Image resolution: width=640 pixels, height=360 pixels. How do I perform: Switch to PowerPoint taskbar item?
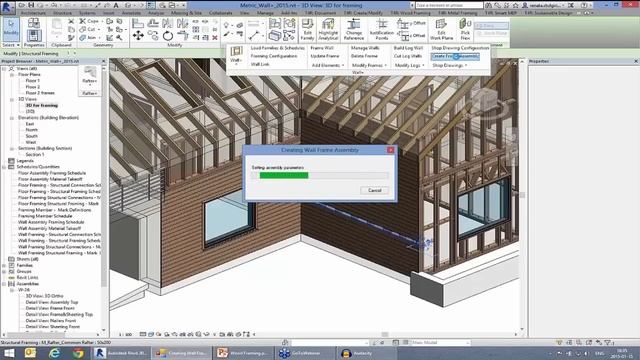[x=243, y=353]
